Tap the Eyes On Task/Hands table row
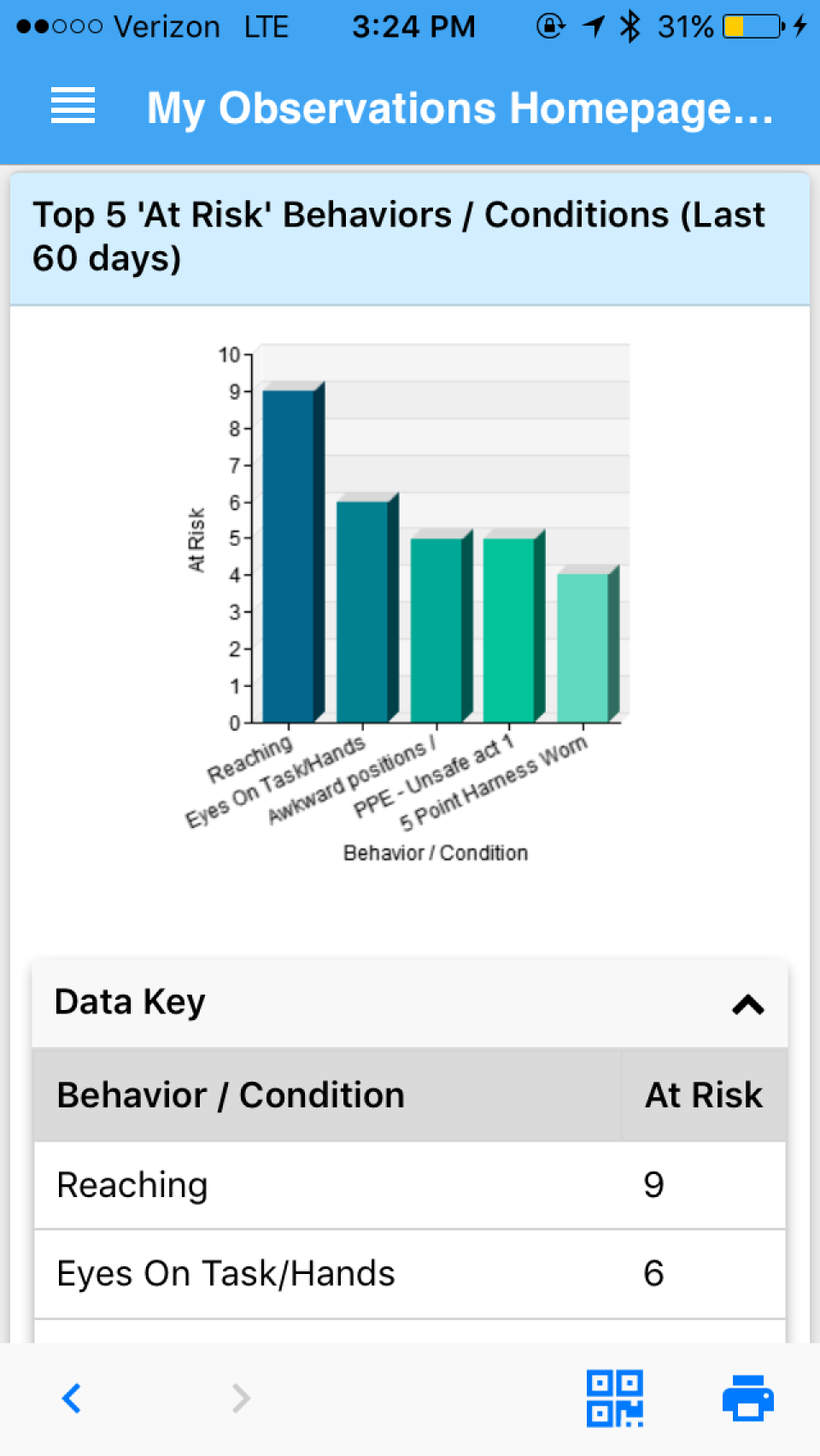 [410, 1274]
